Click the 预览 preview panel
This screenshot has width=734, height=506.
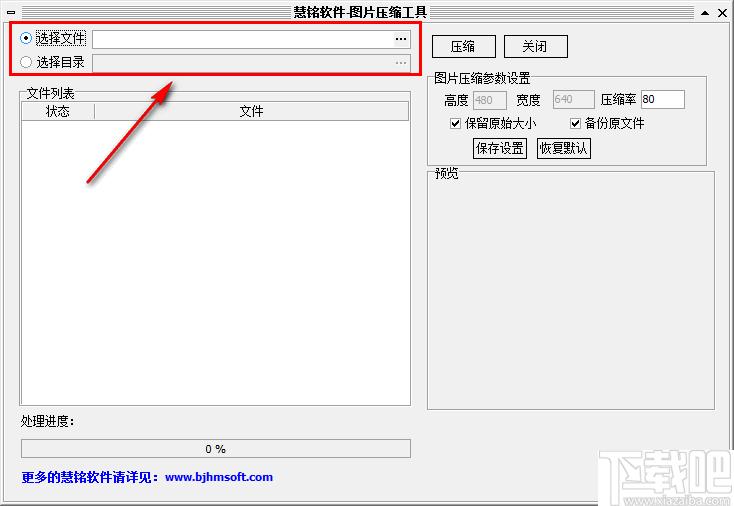(x=571, y=293)
